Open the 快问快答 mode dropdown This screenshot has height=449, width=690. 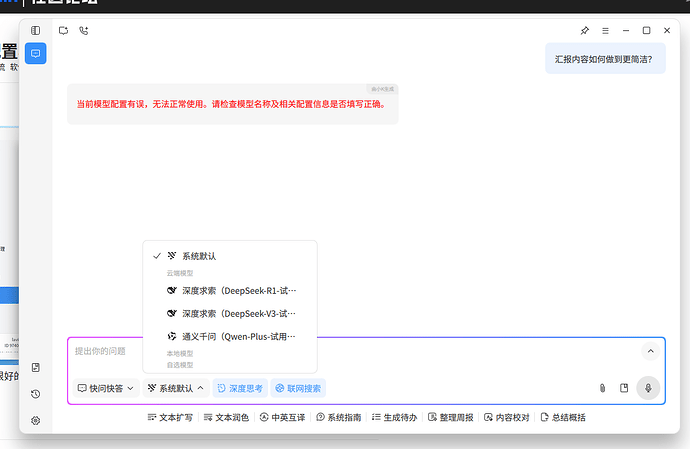pos(106,388)
